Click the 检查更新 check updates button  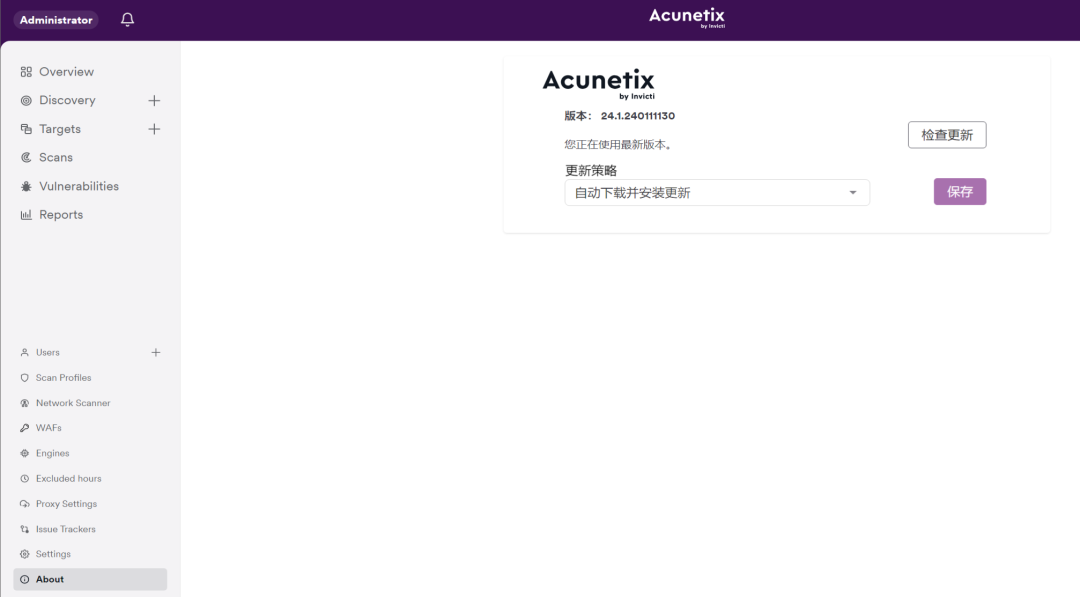coord(947,135)
